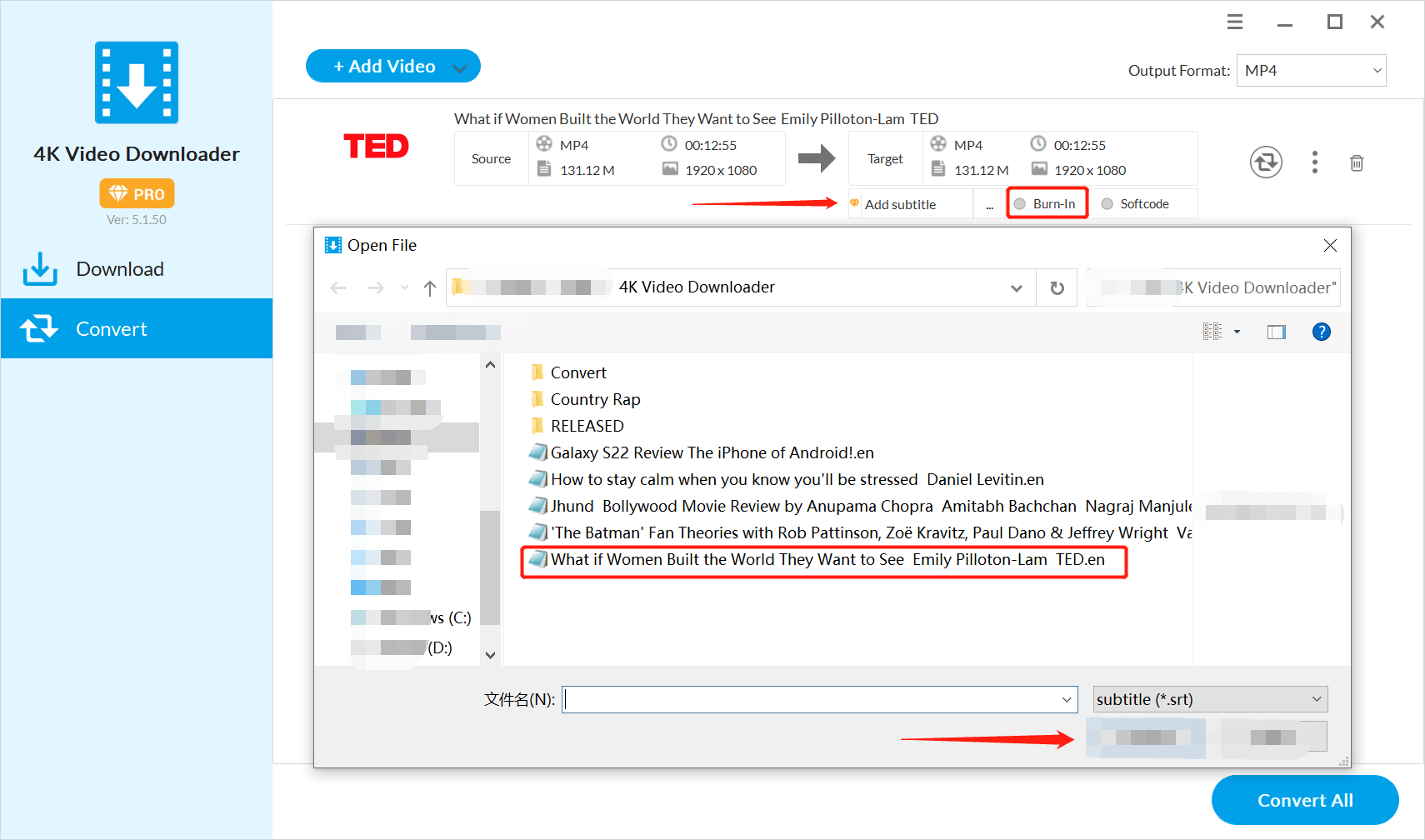The width and height of the screenshot is (1425, 840).
Task: Open the subtitle (*.srt) file type dropdown
Action: [1316, 699]
